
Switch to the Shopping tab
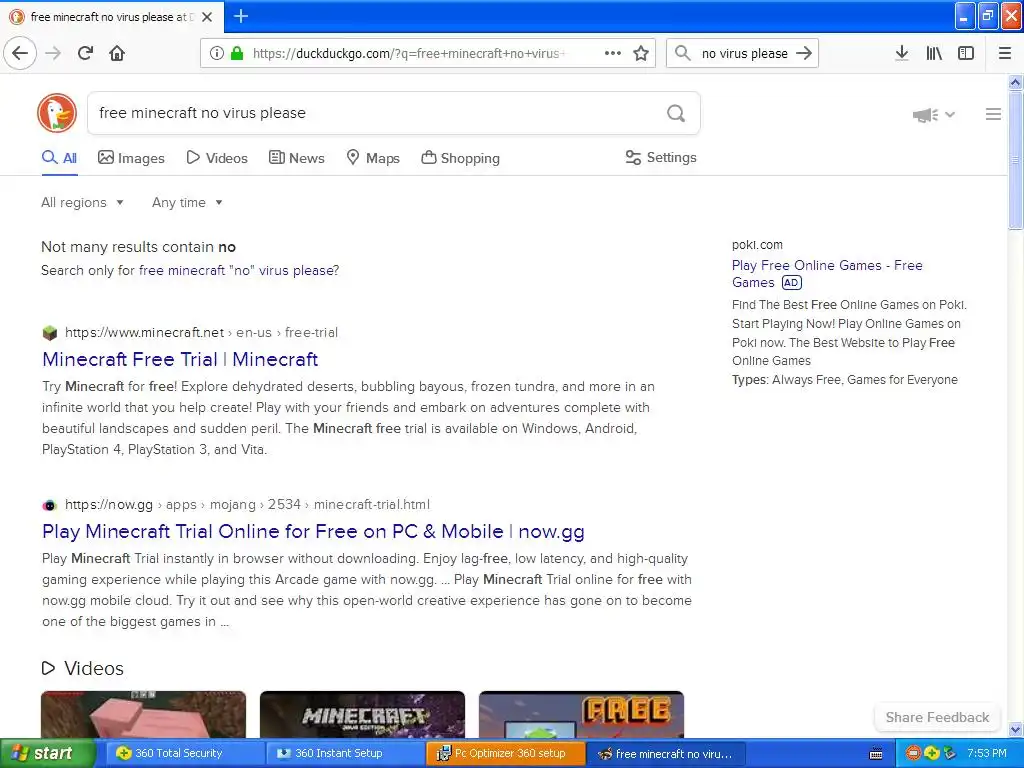pyautogui.click(x=460, y=158)
